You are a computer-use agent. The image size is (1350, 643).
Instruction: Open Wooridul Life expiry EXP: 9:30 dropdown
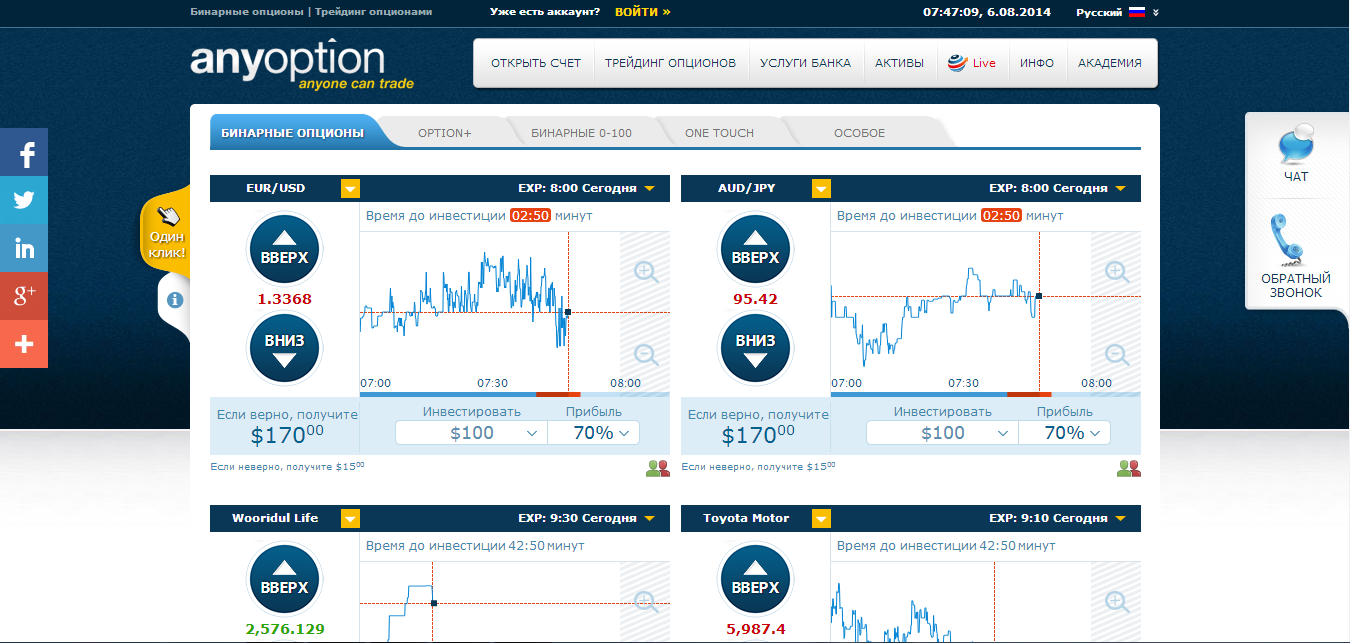(586, 518)
